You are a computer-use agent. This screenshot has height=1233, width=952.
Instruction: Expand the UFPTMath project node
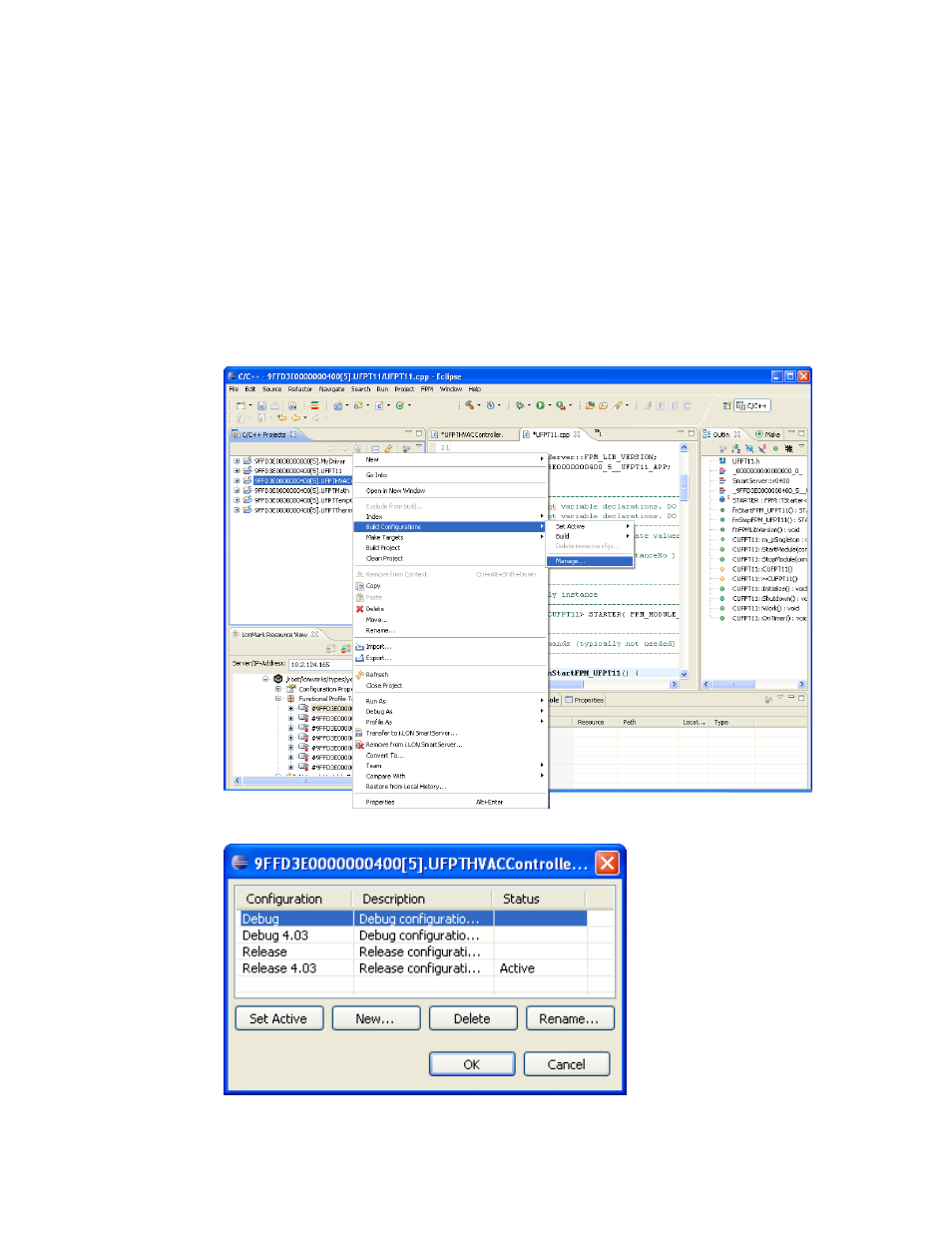point(237,490)
